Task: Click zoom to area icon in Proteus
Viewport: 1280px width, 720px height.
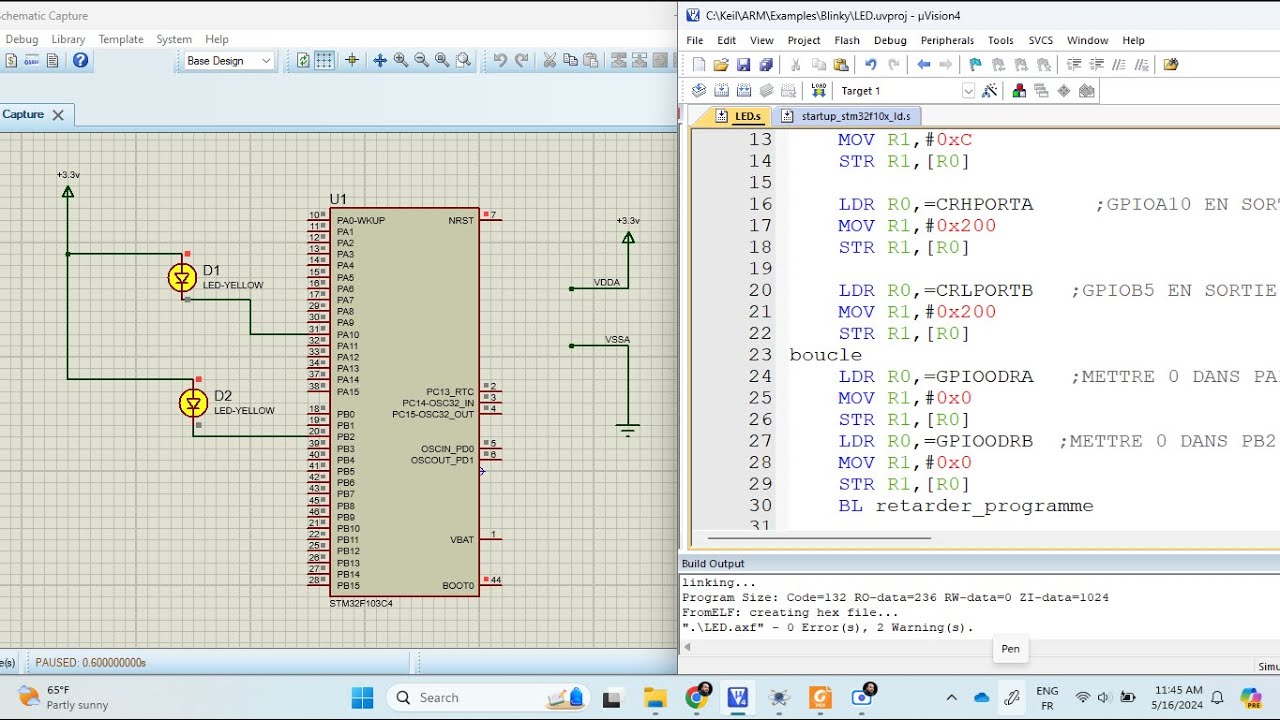Action: [x=463, y=60]
